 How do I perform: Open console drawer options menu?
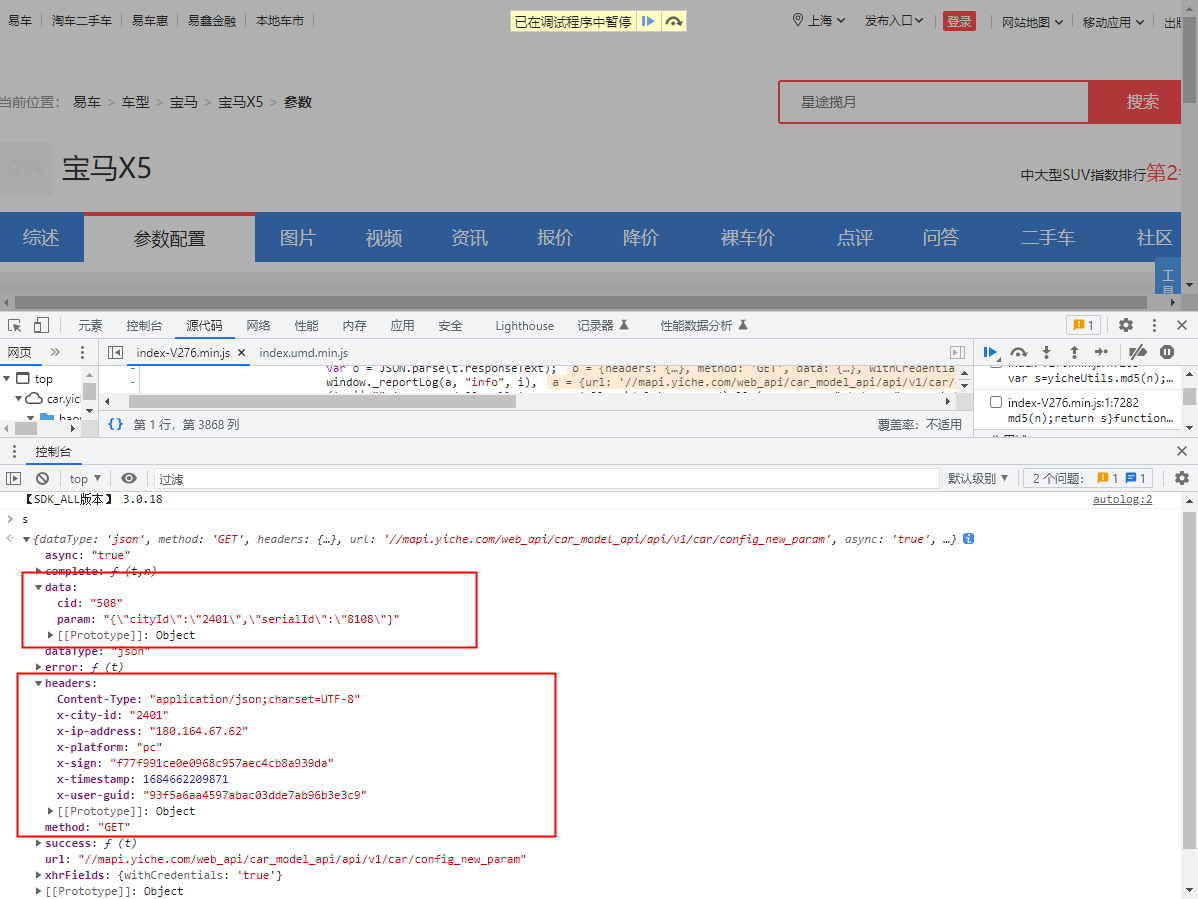pyautogui.click(x=14, y=451)
